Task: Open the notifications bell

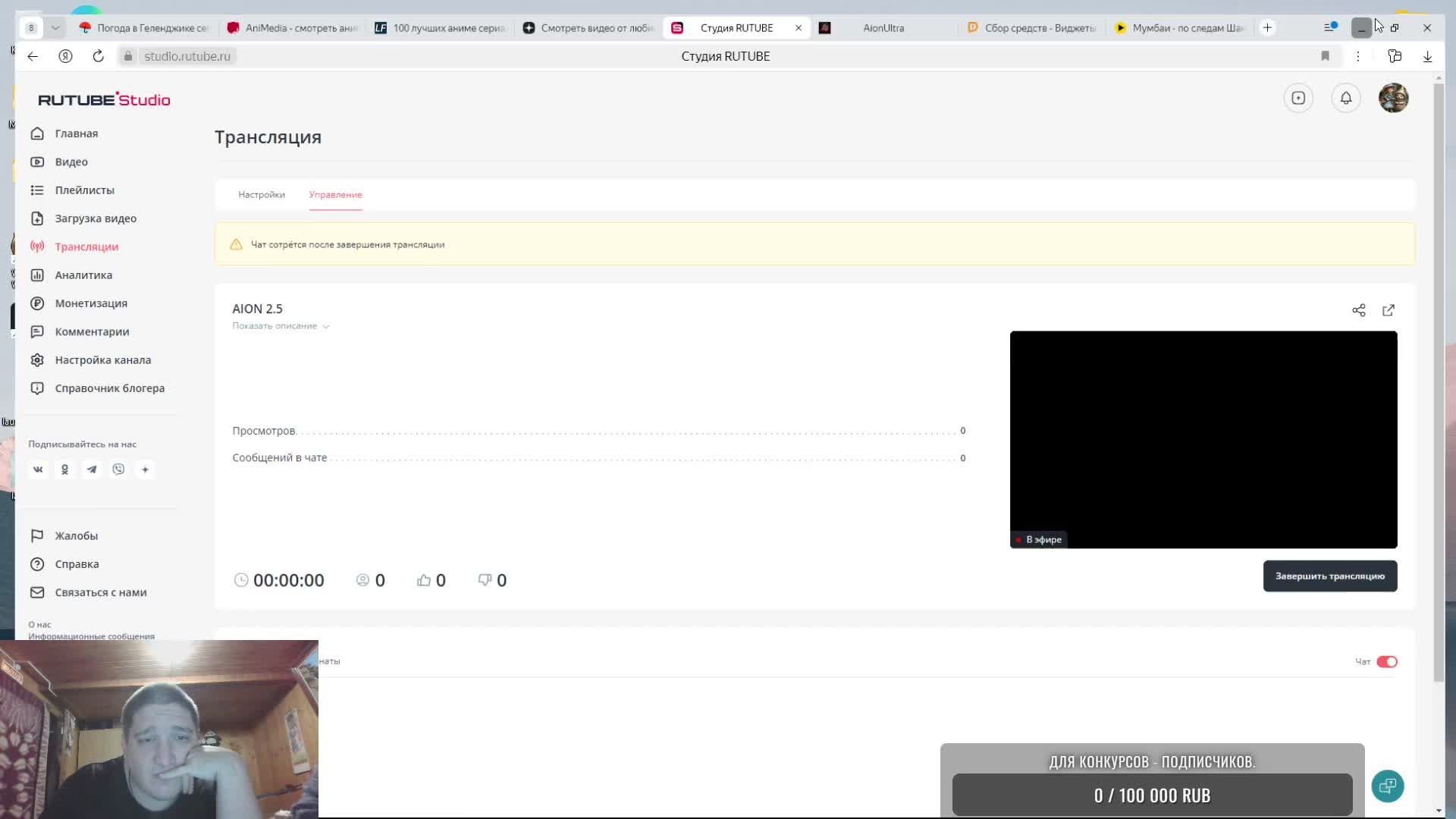Action: tap(1346, 98)
